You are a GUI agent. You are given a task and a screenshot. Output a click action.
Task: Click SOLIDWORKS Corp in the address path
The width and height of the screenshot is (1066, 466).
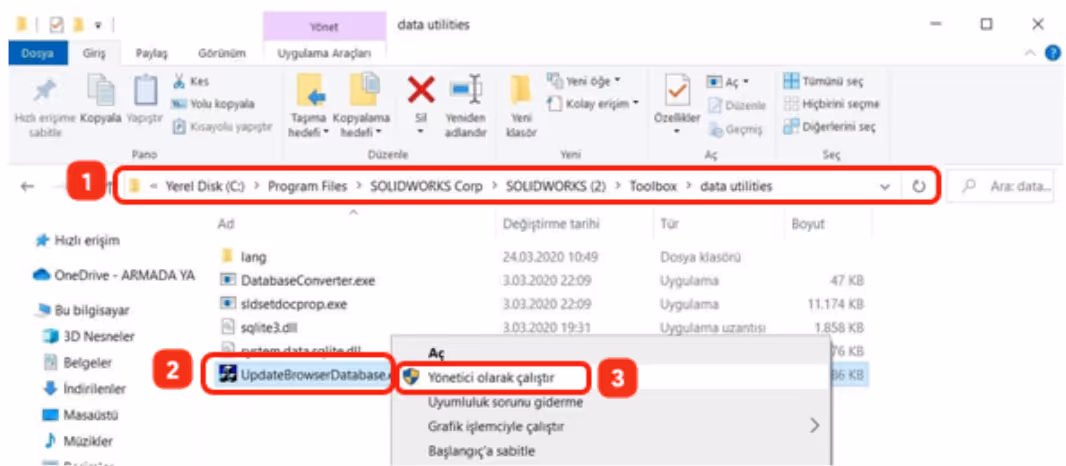[424, 186]
